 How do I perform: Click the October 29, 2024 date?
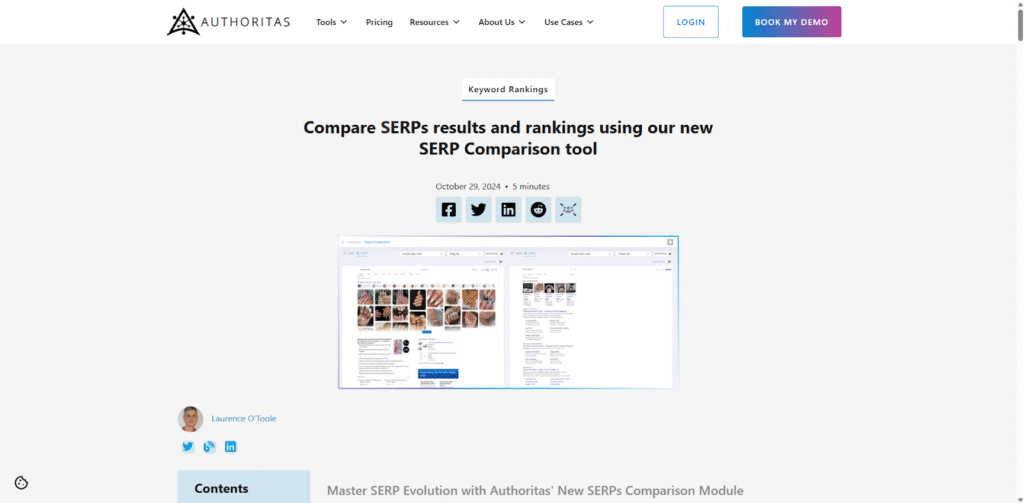point(468,186)
